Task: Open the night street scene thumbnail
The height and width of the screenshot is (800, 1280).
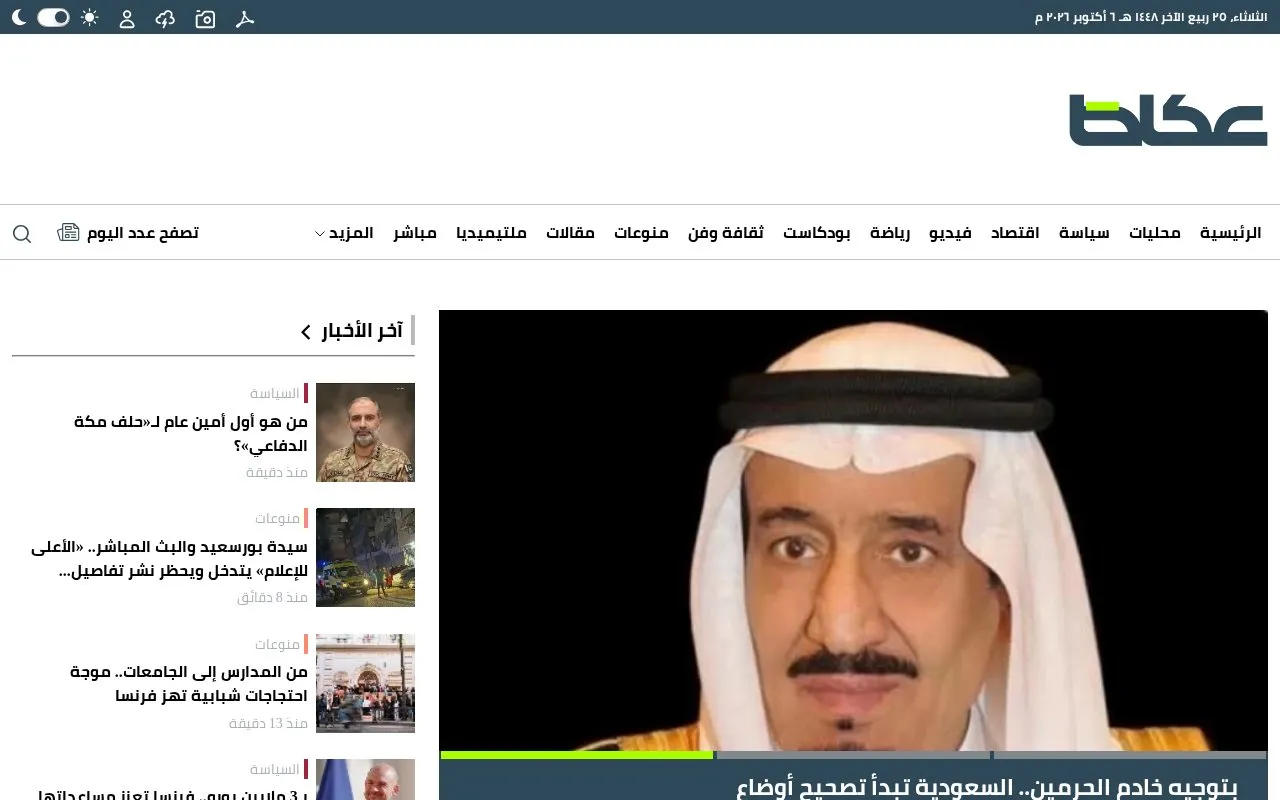Action: pos(365,557)
